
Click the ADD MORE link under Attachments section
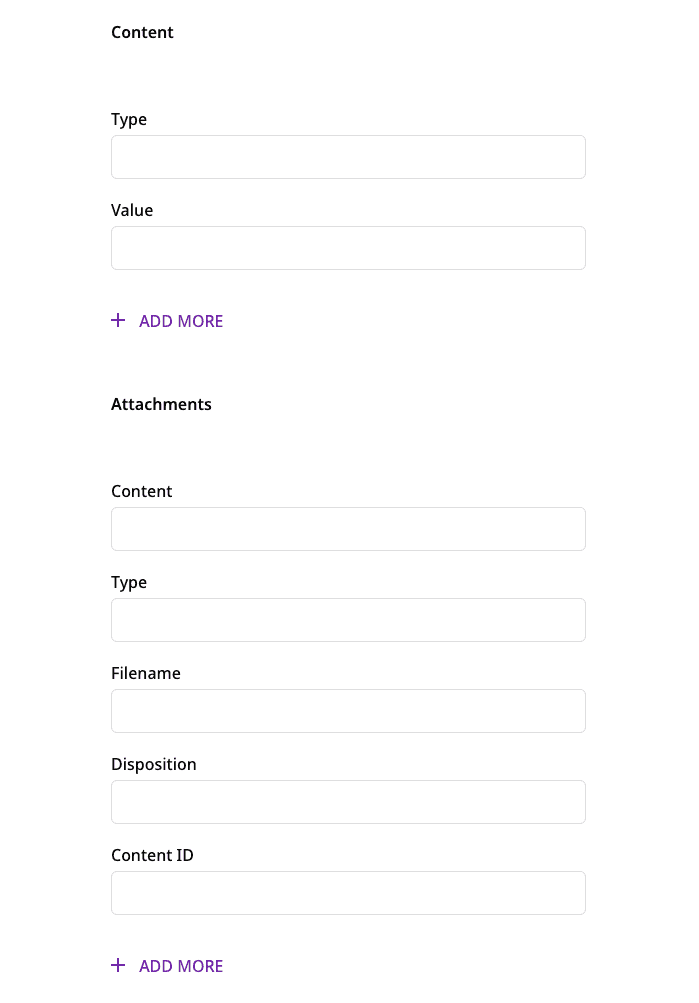click(181, 966)
